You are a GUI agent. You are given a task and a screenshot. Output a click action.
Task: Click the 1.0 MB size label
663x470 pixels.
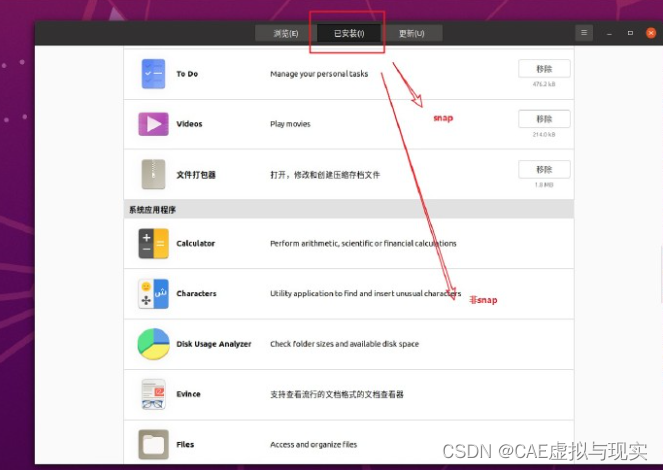click(544, 185)
